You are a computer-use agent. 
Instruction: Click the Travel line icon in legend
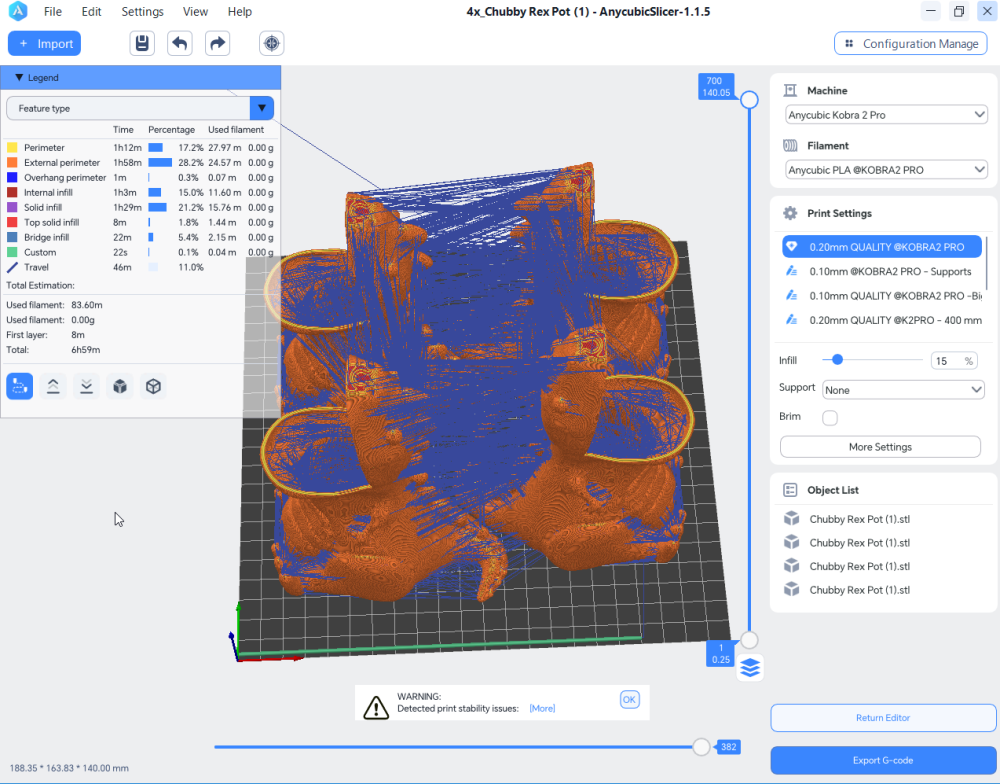coord(12,267)
